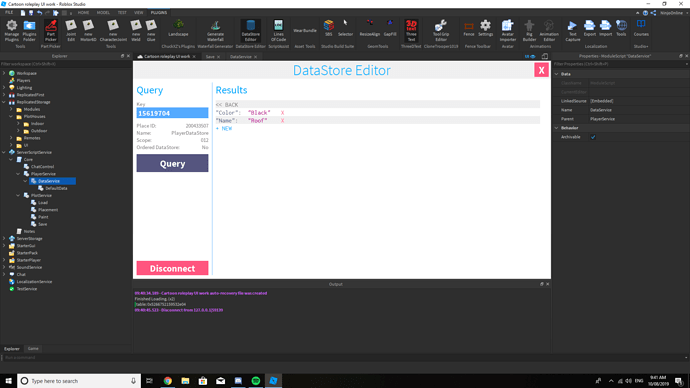Viewport: 690px width, 388px height.
Task: Open the Three Text 3D plugin
Action: [x=411, y=30]
